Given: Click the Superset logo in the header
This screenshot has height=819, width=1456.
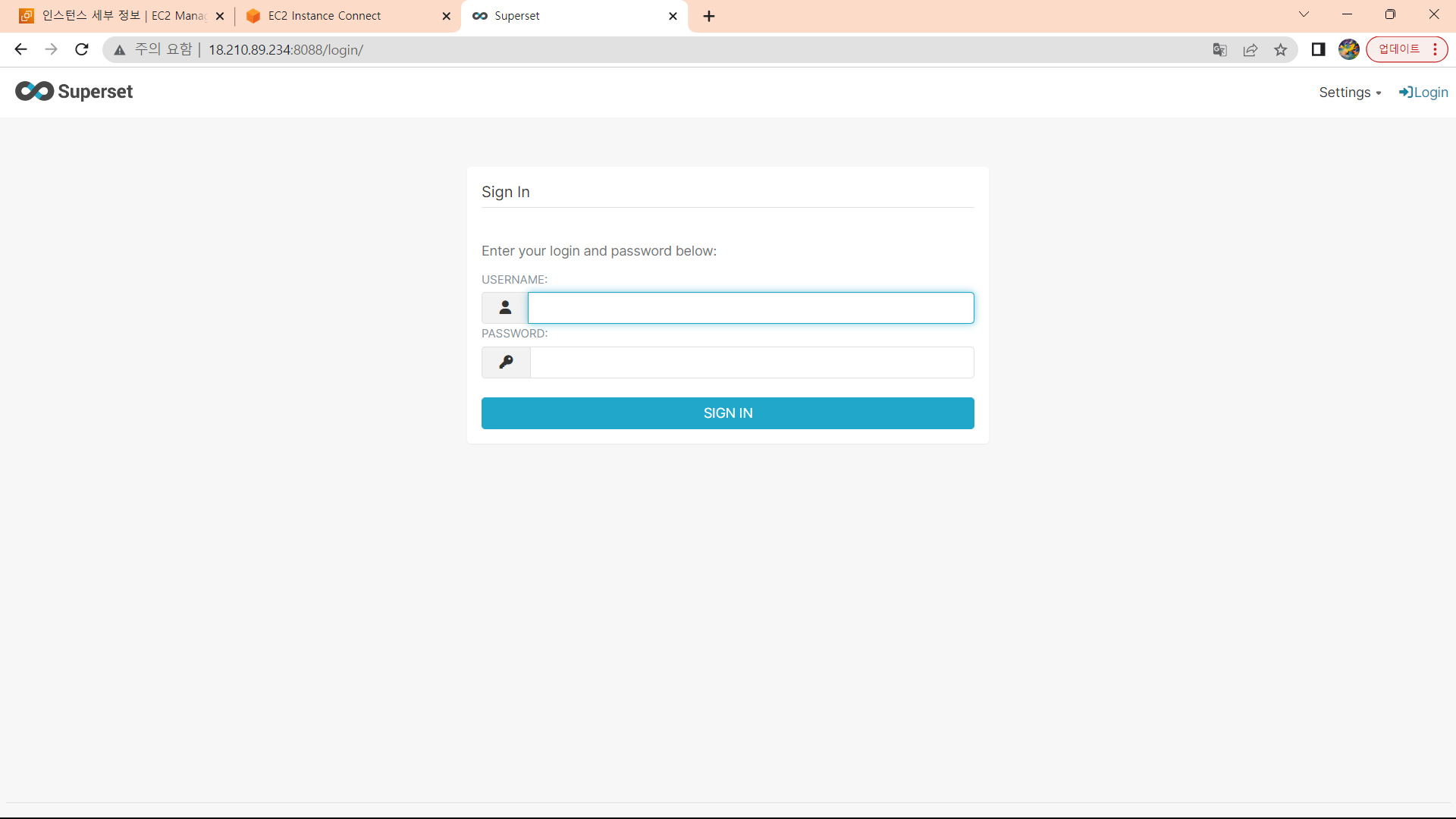Looking at the screenshot, I should 74,92.
